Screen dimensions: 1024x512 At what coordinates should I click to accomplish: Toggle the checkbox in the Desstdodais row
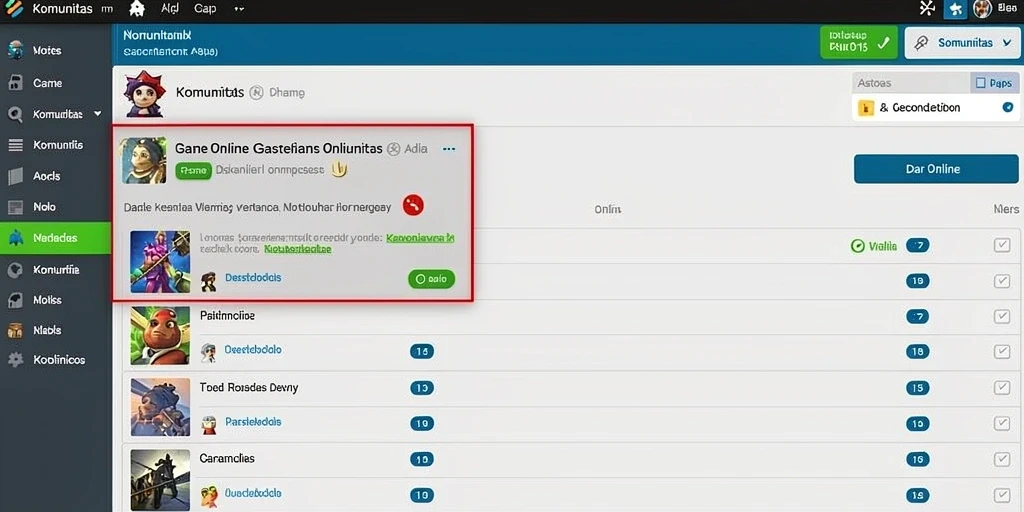1002,281
